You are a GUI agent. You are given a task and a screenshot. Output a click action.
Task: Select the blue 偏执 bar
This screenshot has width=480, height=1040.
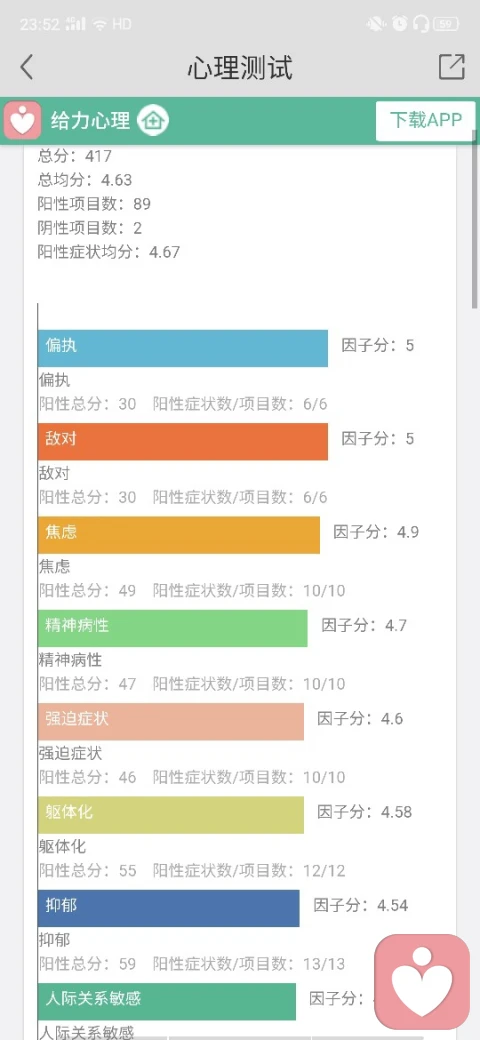[x=183, y=348]
